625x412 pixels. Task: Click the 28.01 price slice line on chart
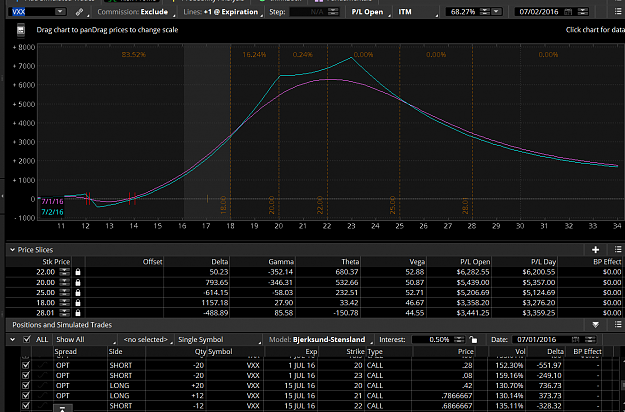tap(473, 131)
